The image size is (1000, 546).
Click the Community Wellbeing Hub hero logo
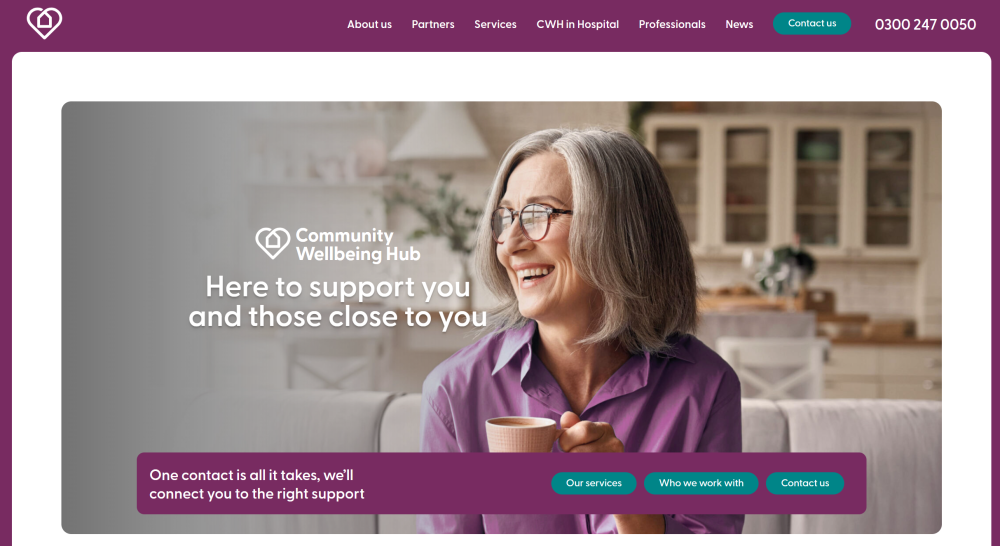338,244
